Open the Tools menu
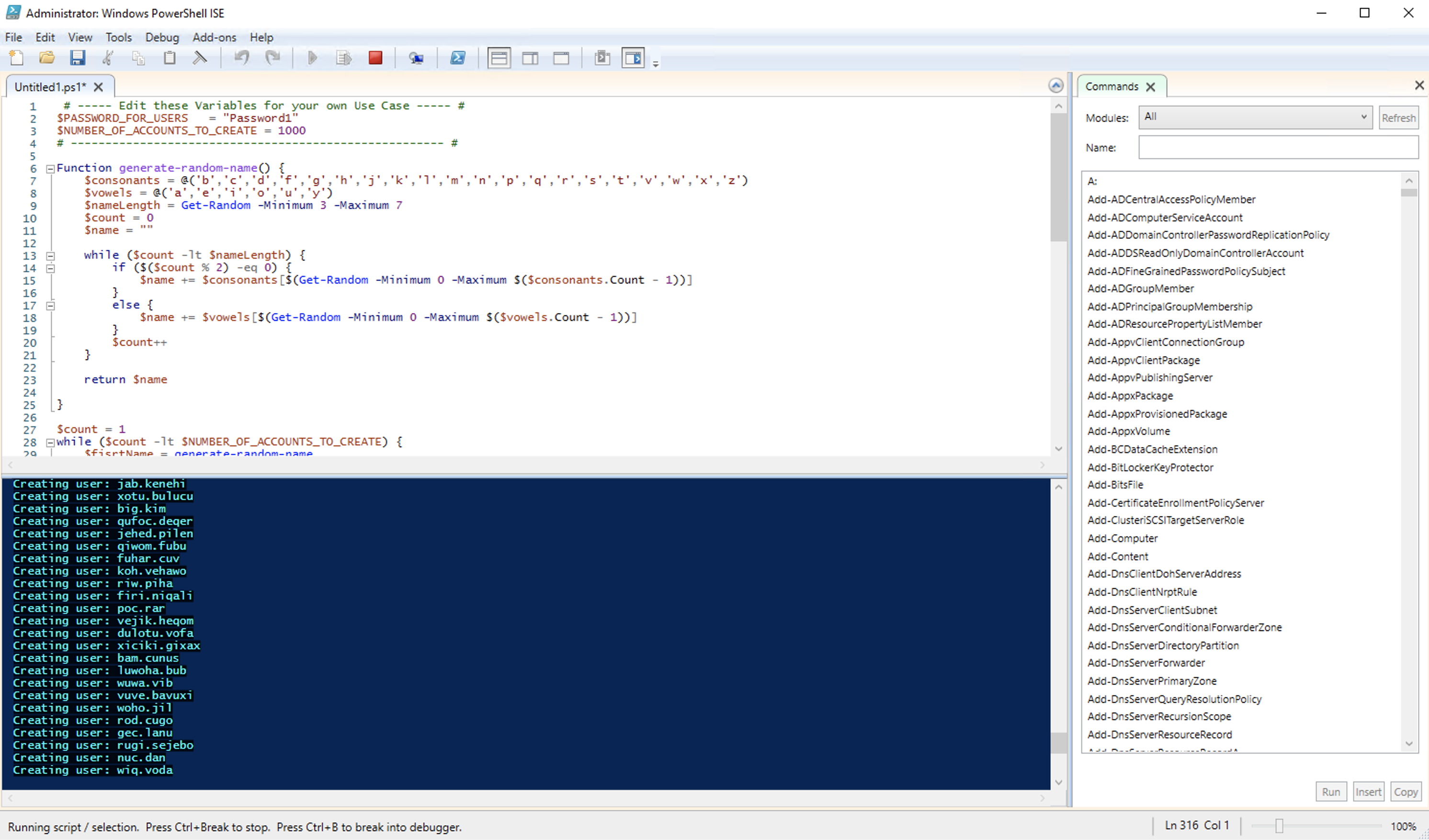1429x840 pixels. tap(118, 37)
